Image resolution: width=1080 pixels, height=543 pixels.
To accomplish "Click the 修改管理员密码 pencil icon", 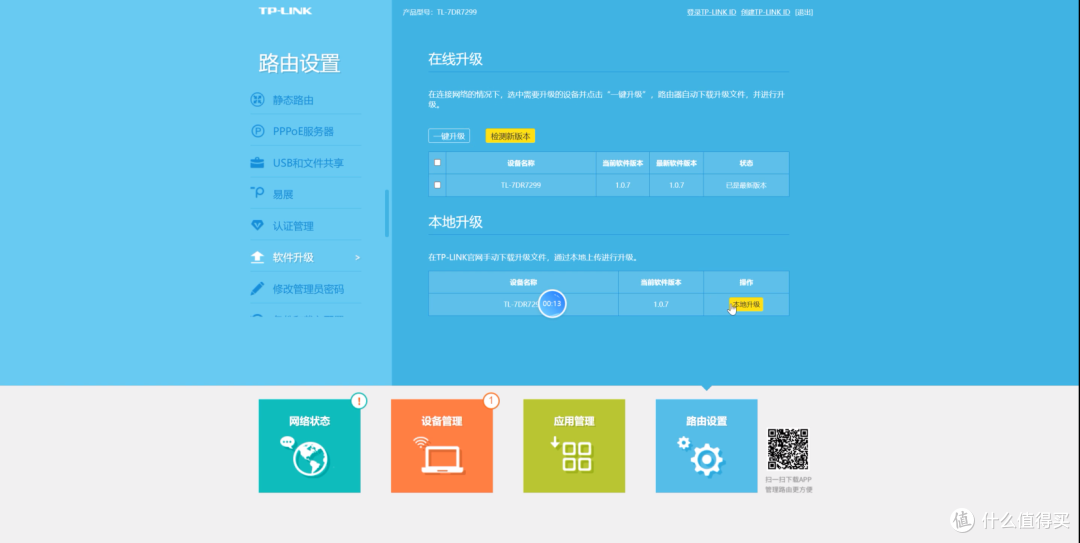I will pos(257,289).
